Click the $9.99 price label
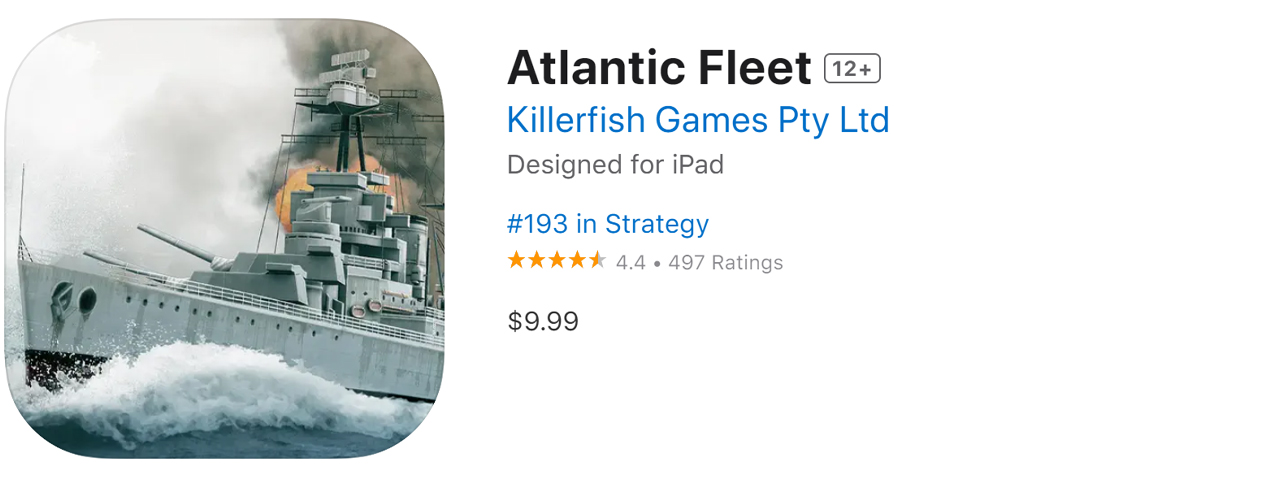Image resolution: width=1280 pixels, height=477 pixels. point(543,321)
